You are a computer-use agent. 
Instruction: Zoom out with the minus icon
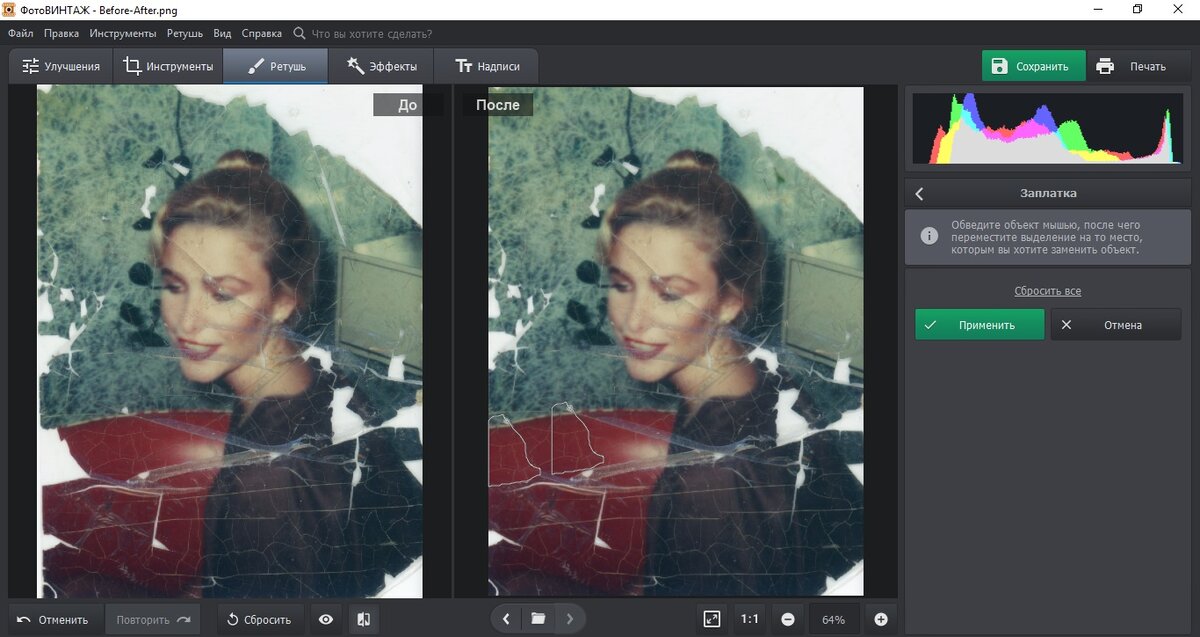(788, 619)
